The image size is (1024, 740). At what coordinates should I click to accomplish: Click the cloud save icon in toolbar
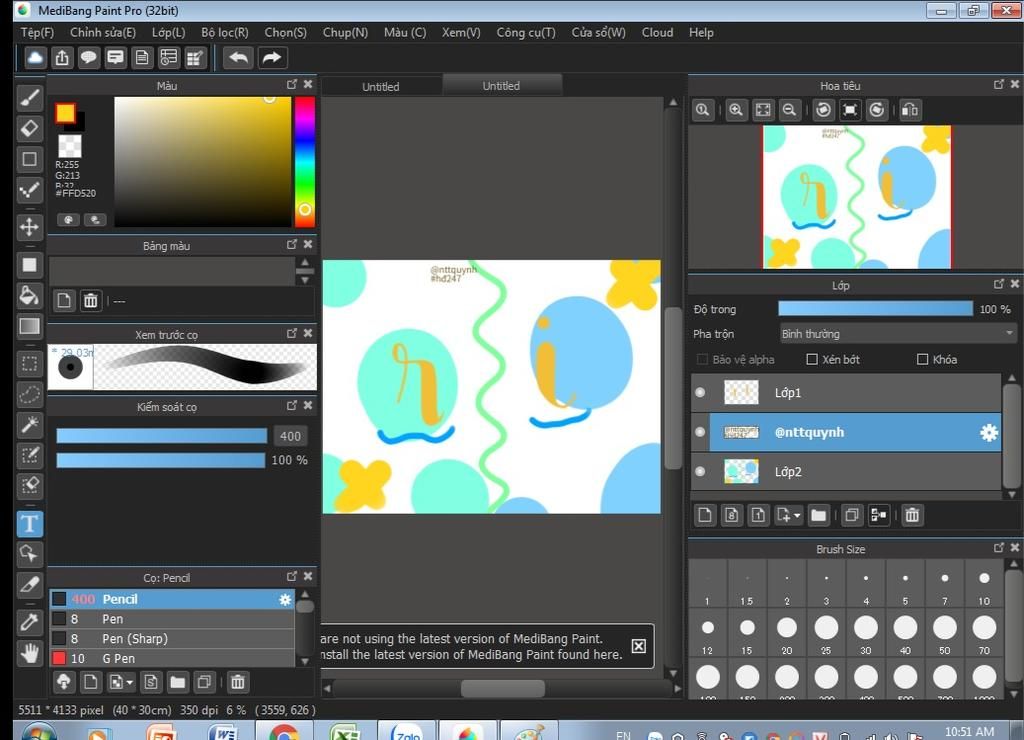[35, 57]
